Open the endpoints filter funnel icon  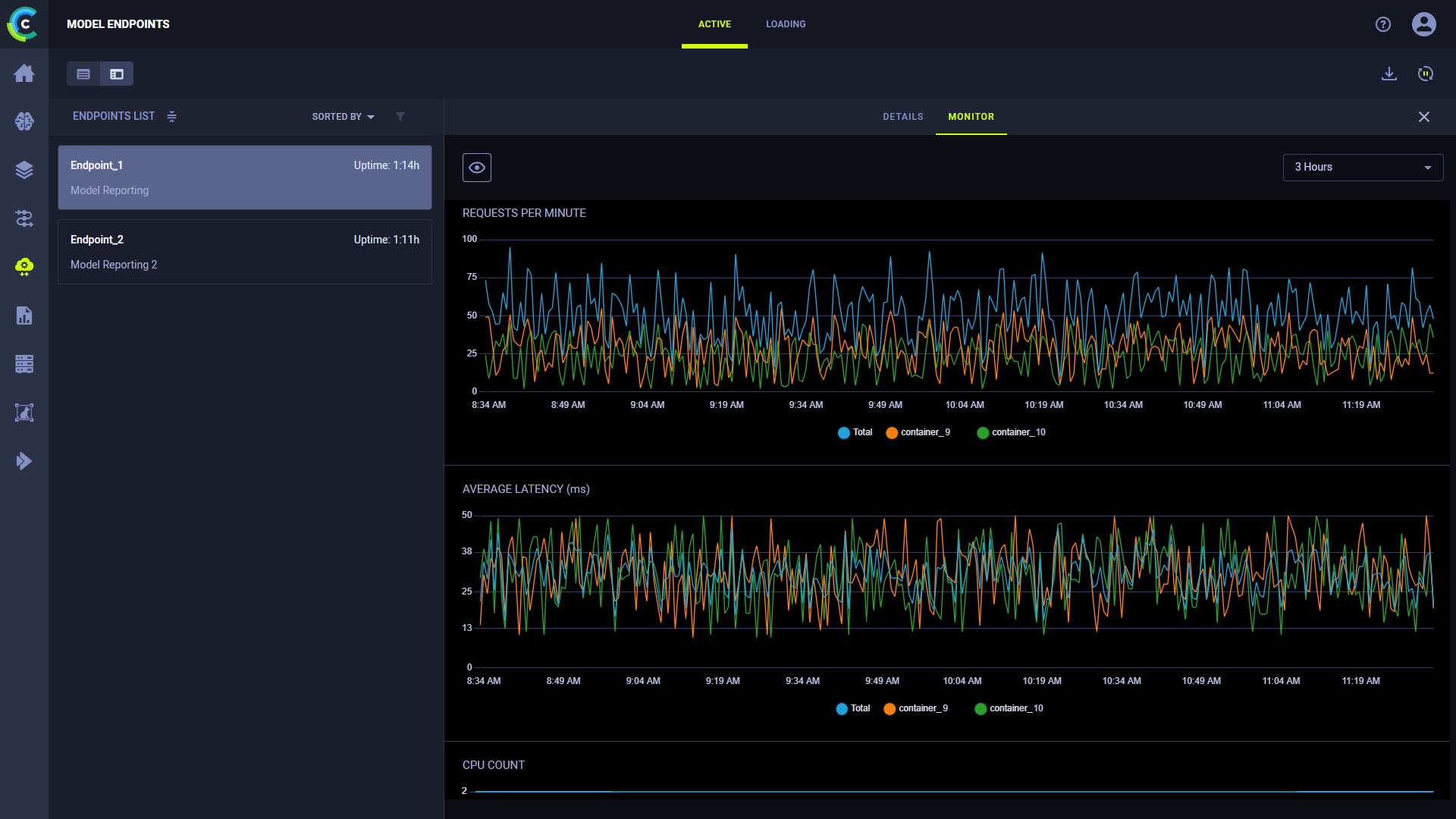pos(400,116)
